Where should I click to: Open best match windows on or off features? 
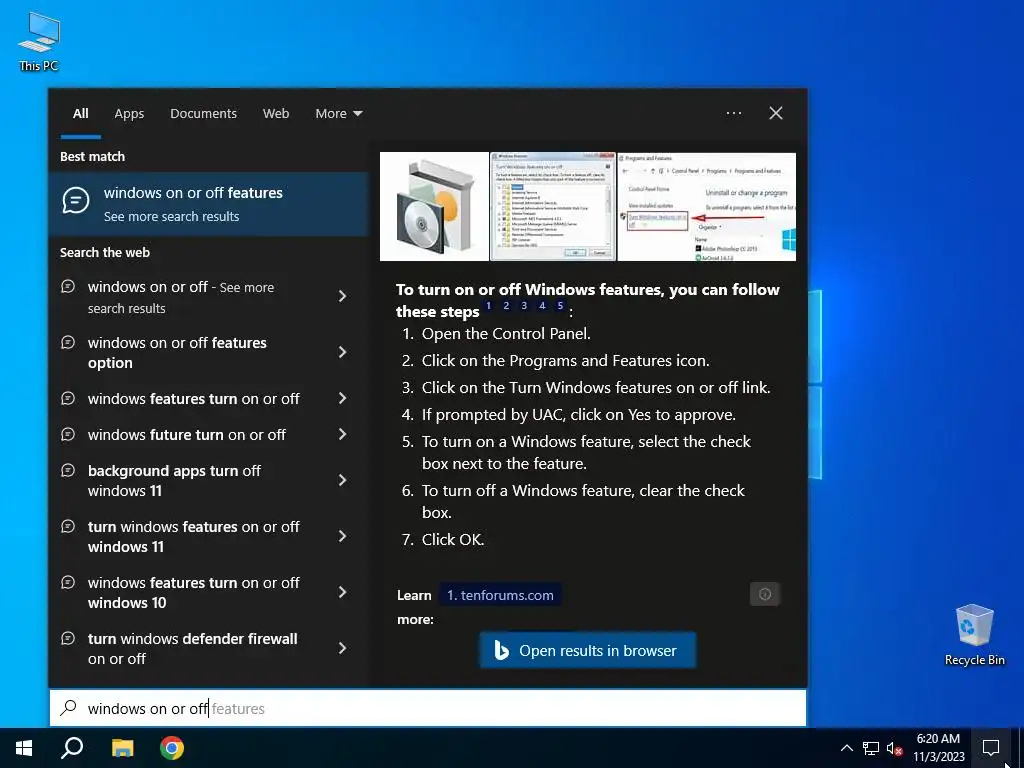[209, 204]
